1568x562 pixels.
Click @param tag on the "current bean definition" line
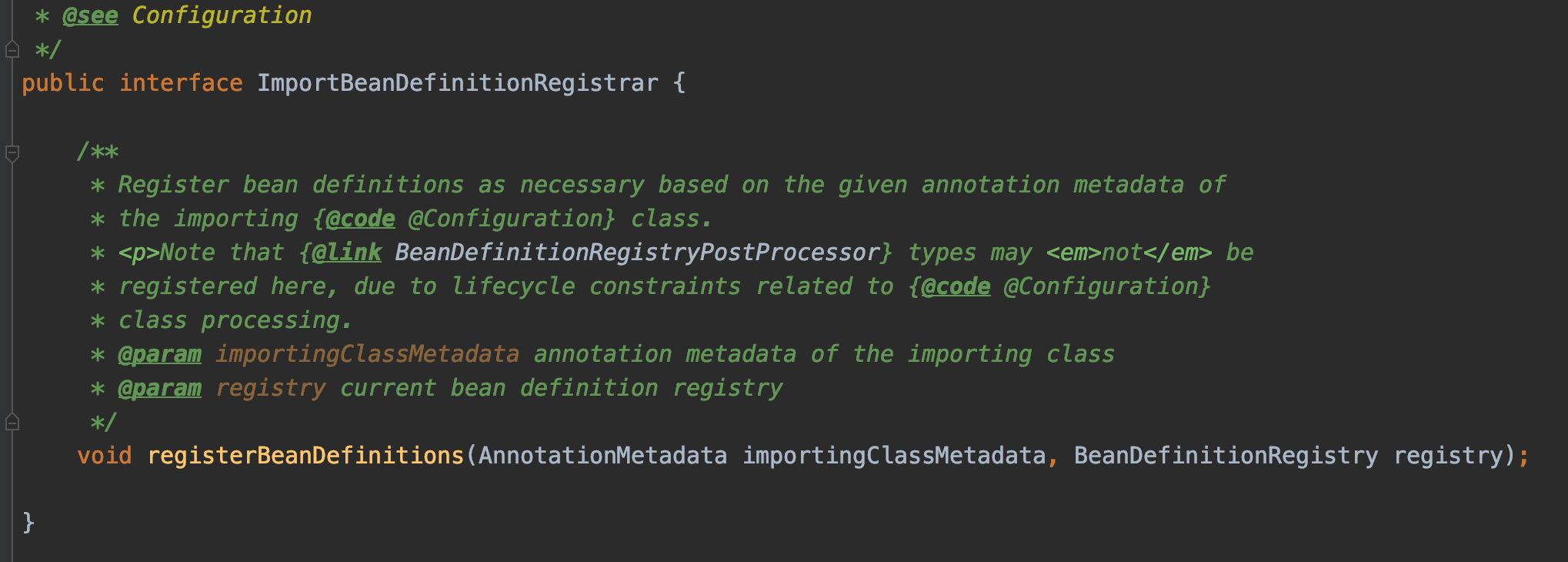point(159,388)
